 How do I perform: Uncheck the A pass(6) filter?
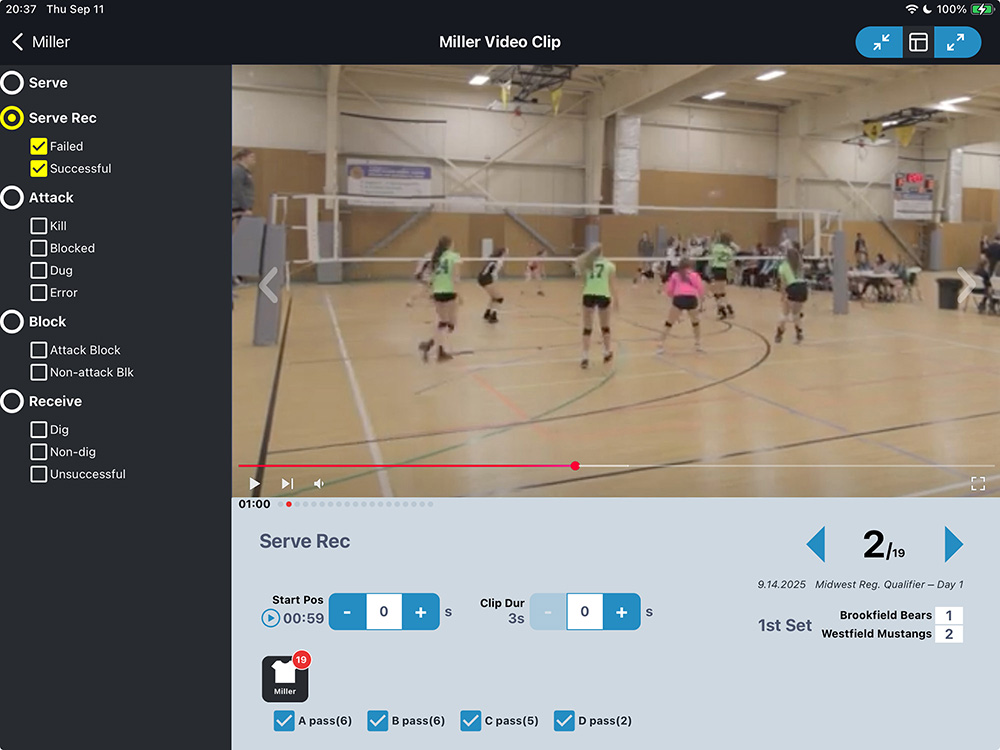click(x=284, y=720)
